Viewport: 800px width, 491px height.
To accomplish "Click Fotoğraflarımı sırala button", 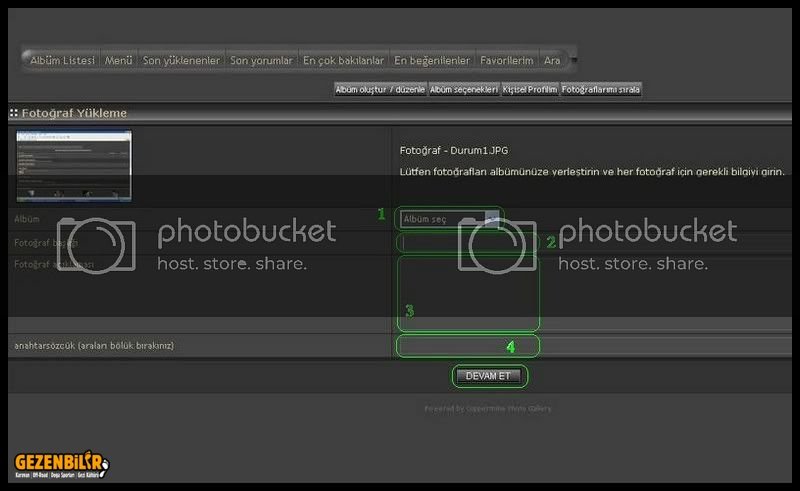I will click(600, 90).
